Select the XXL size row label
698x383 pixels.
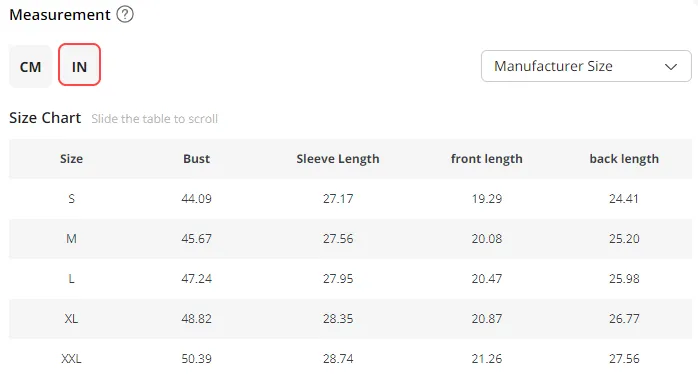tap(71, 359)
